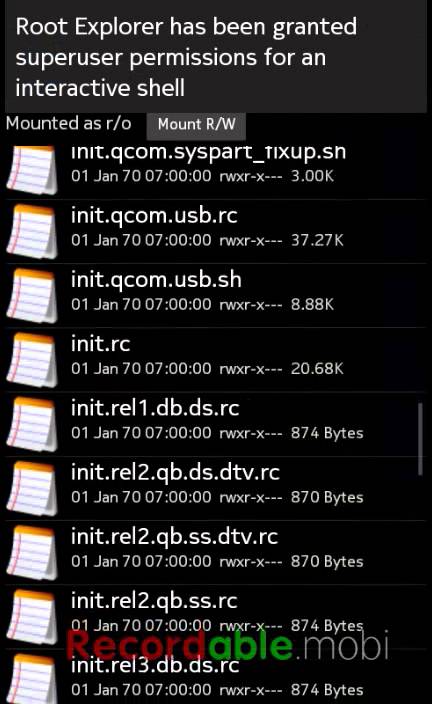
Task: Click the init.qcom.usb.sh notepad icon
Action: coord(32,296)
